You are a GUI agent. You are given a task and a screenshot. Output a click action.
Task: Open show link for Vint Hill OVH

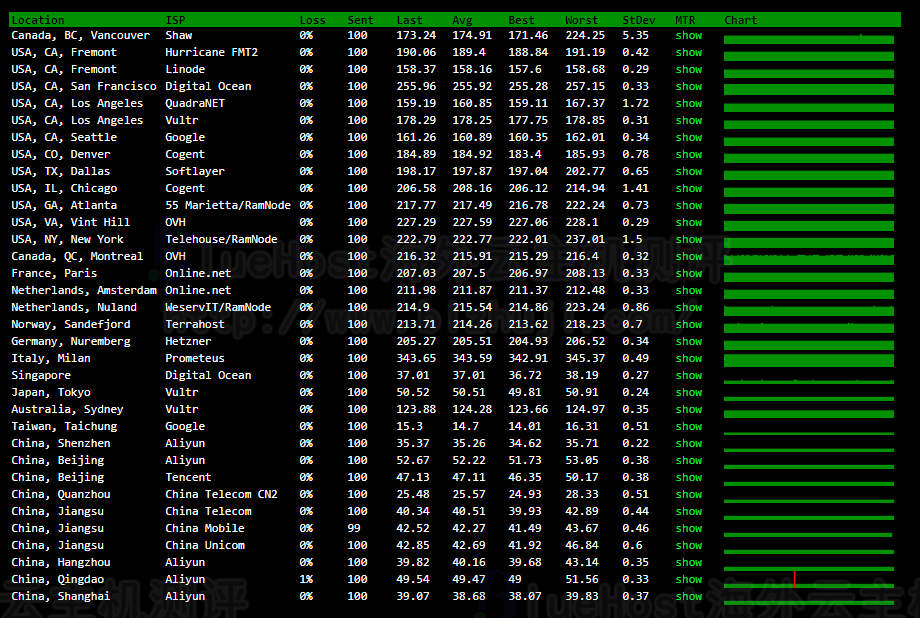pyautogui.click(x=688, y=222)
